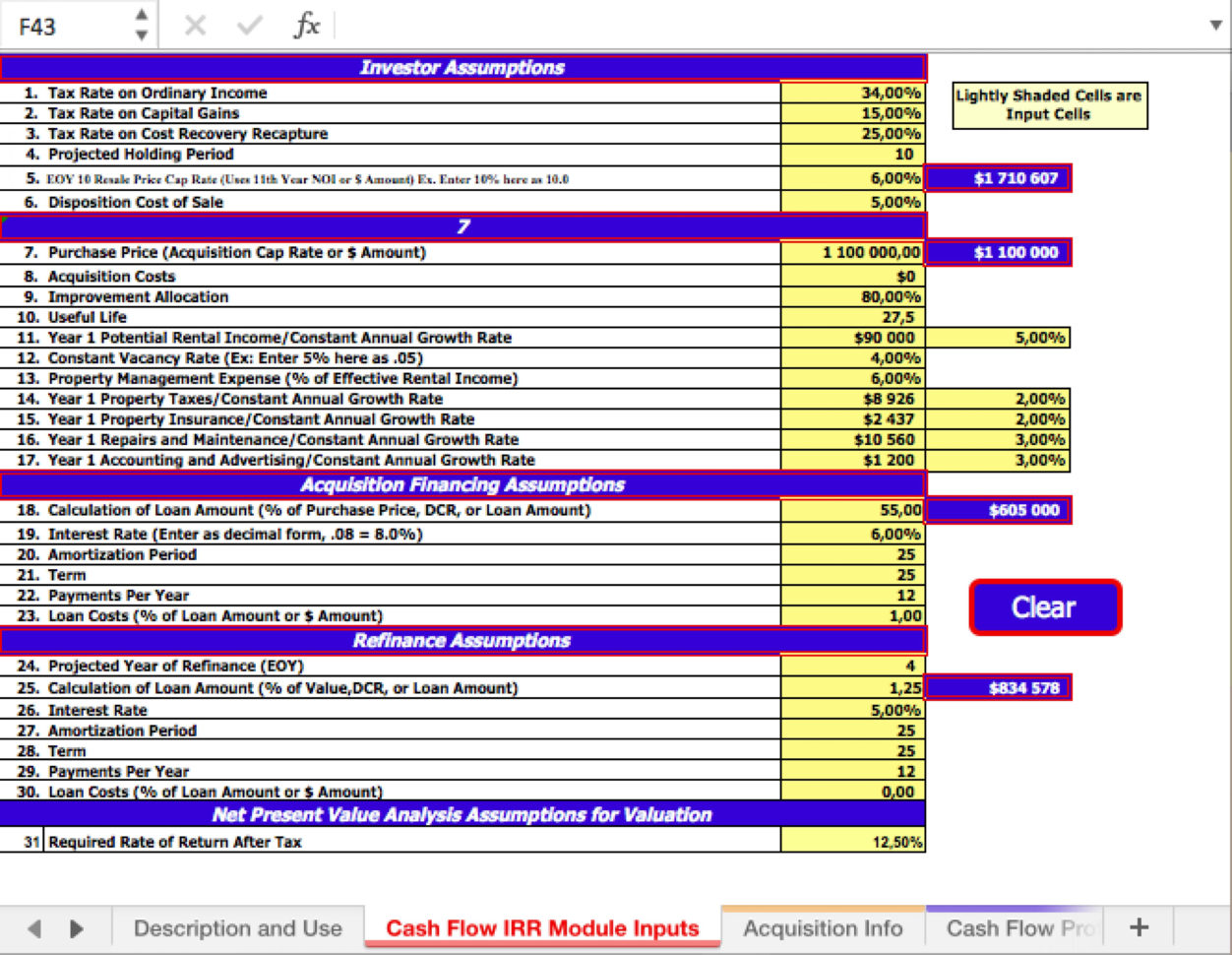
Task: Select the Cash Flow IRR Module Inputs tab
Action: point(542,926)
